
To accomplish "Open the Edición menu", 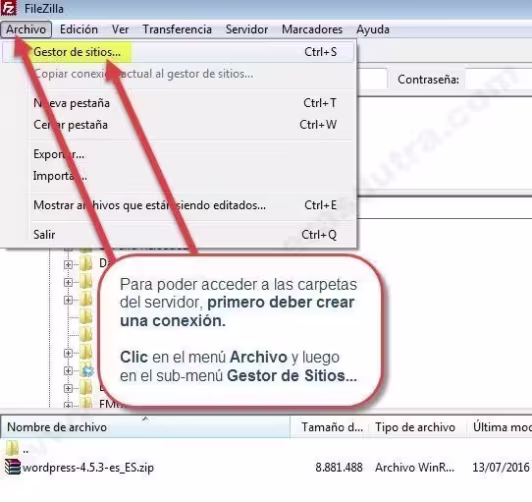I will [x=79, y=30].
